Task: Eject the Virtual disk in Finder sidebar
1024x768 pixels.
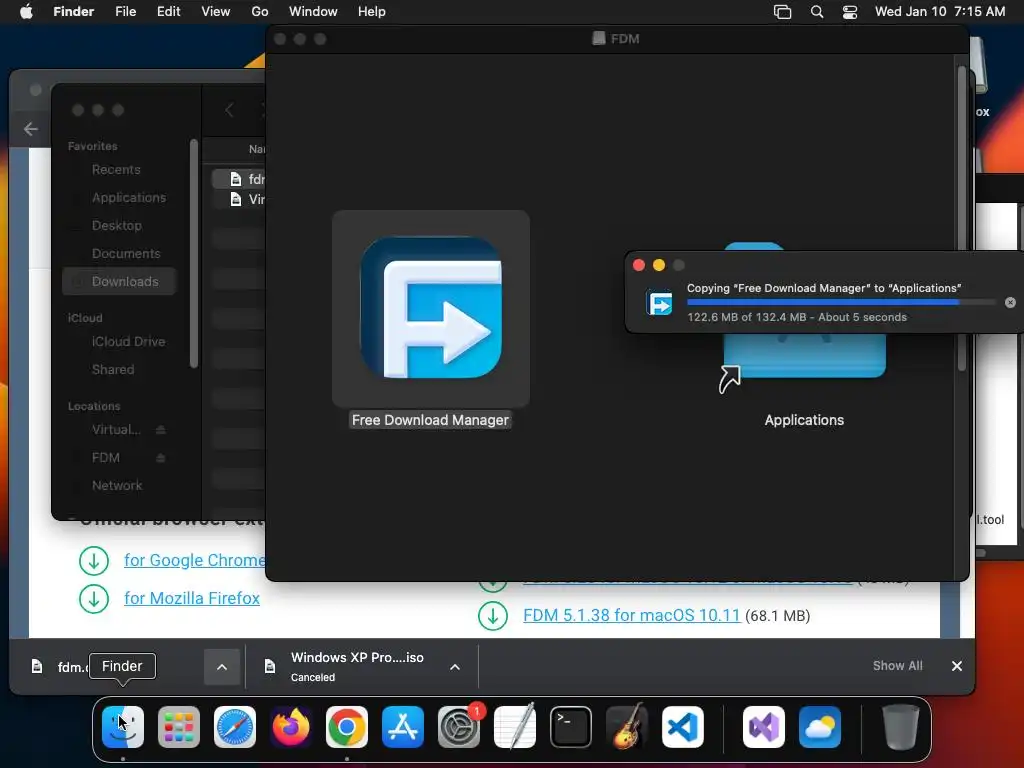Action: pyautogui.click(x=161, y=430)
